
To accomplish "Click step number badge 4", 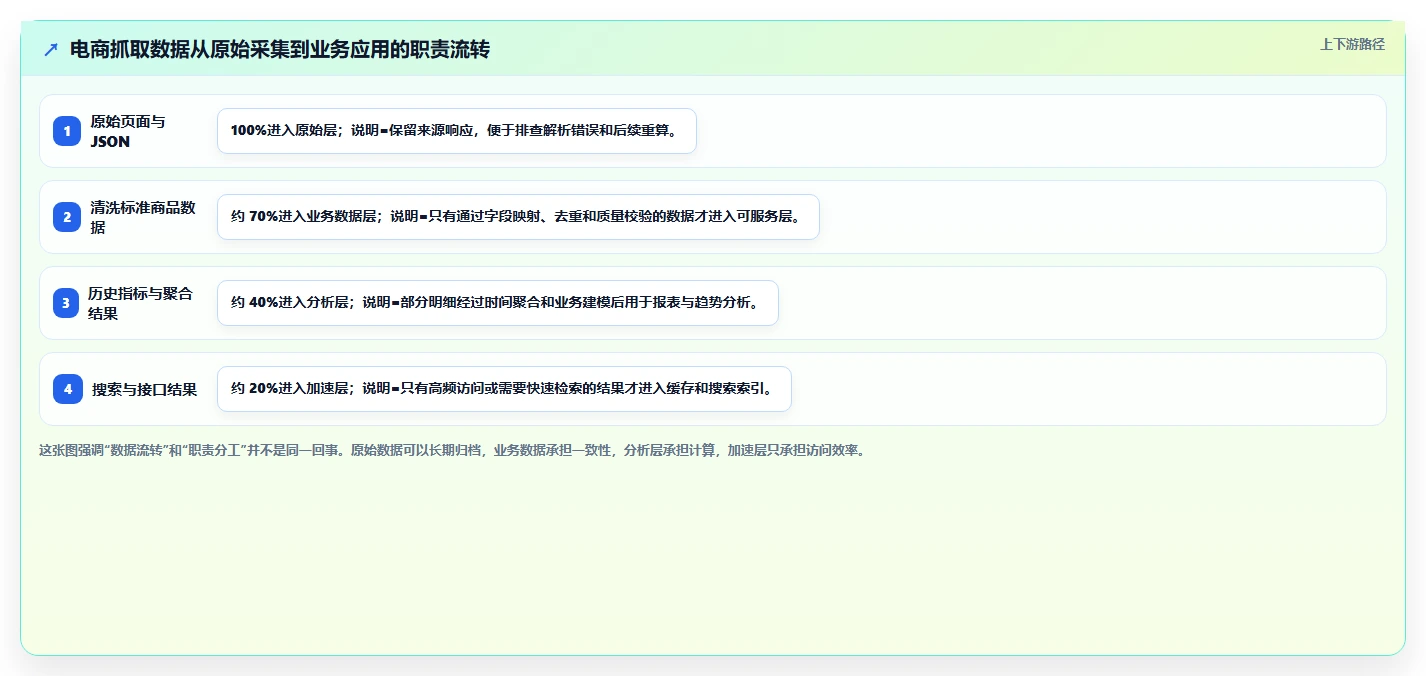I will (x=67, y=389).
